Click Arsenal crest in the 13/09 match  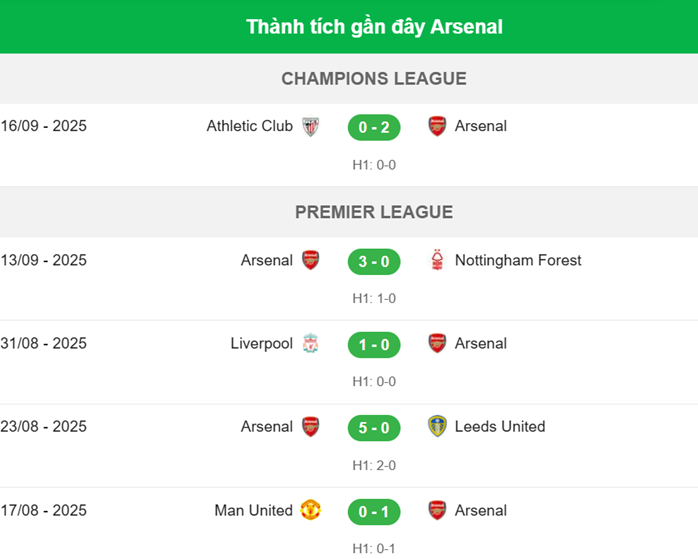(x=310, y=261)
